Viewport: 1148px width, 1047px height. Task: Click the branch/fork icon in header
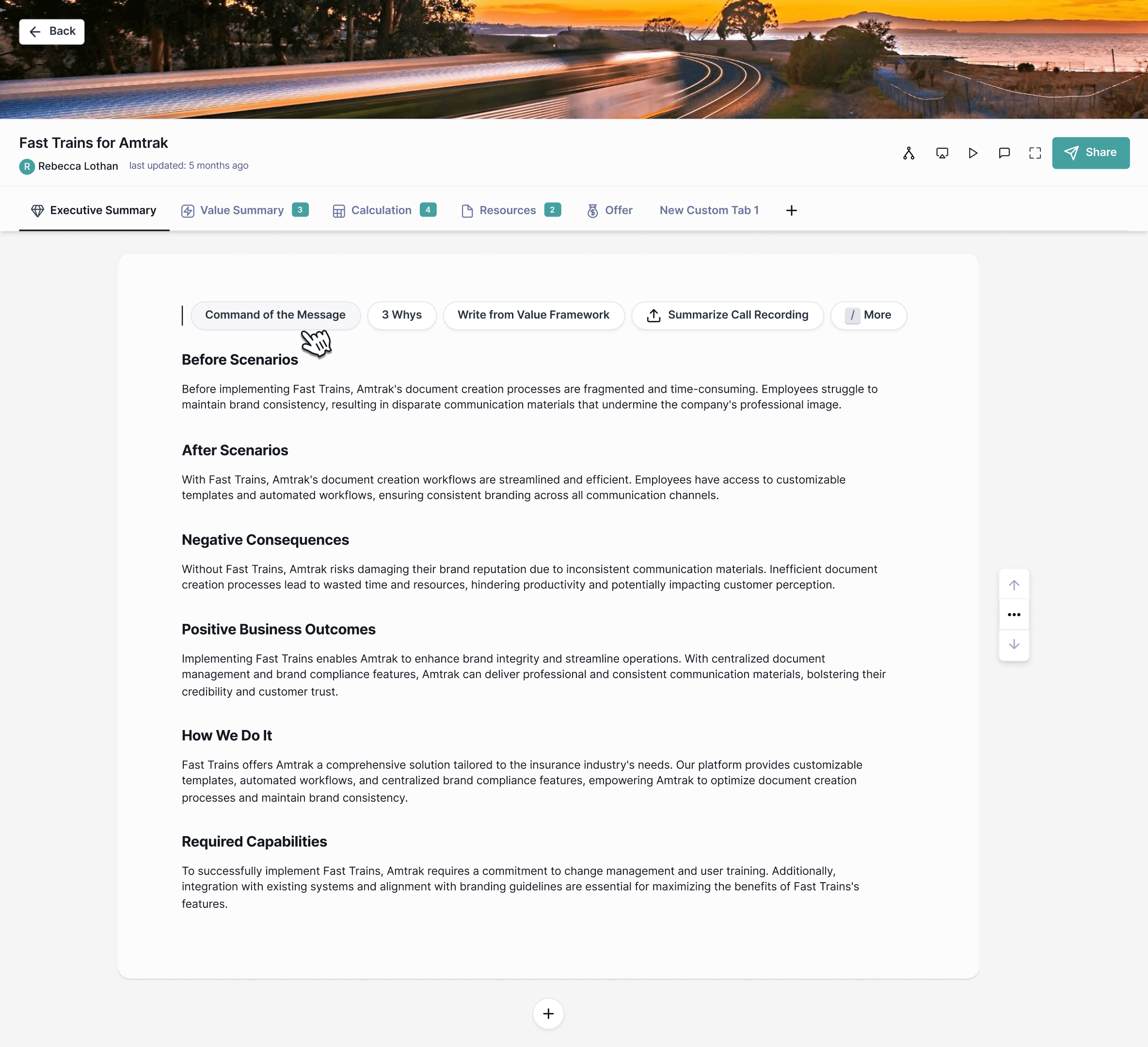pyautogui.click(x=909, y=153)
